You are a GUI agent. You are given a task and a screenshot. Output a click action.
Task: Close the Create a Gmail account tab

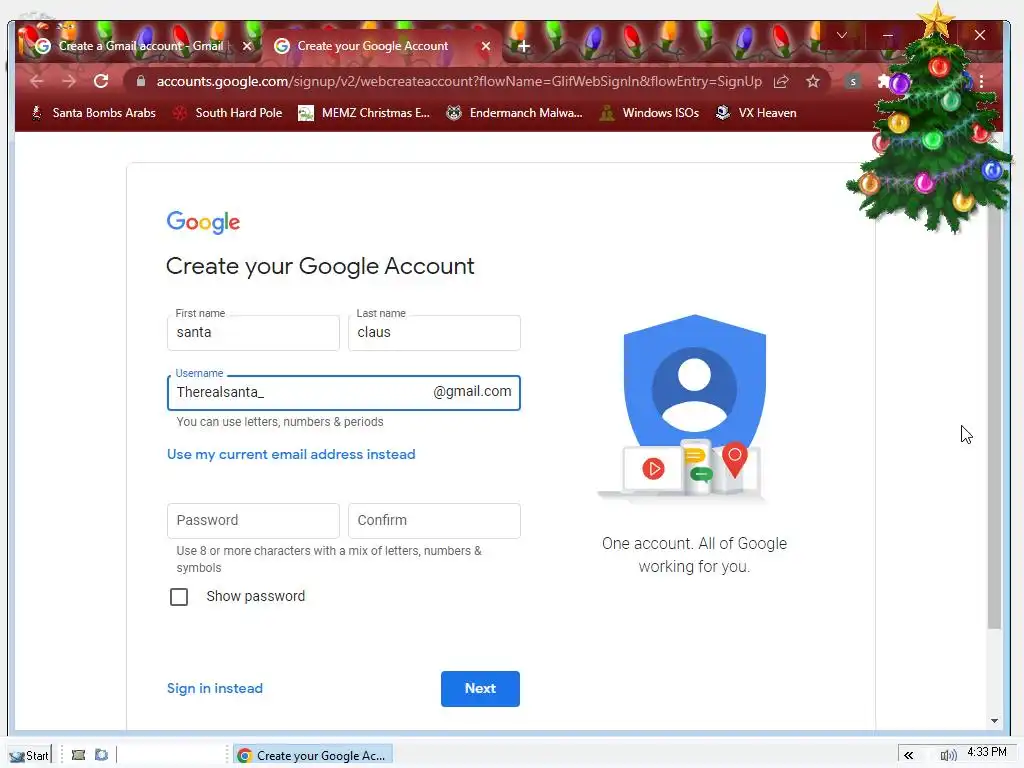pos(247,46)
